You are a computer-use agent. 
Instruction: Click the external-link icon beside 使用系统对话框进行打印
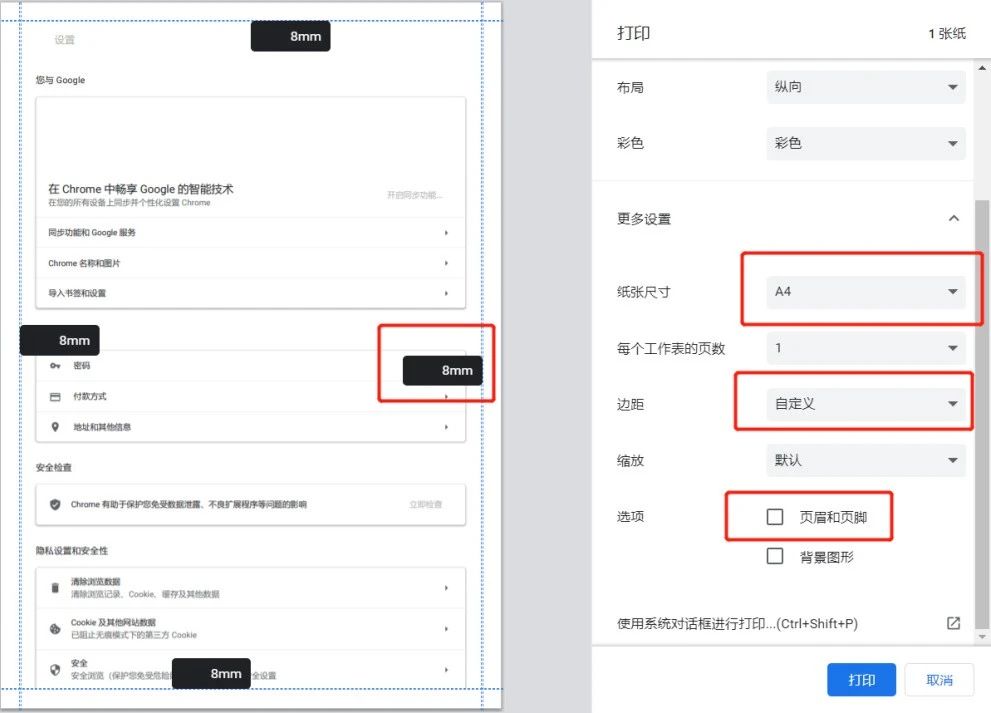pyautogui.click(x=952, y=622)
